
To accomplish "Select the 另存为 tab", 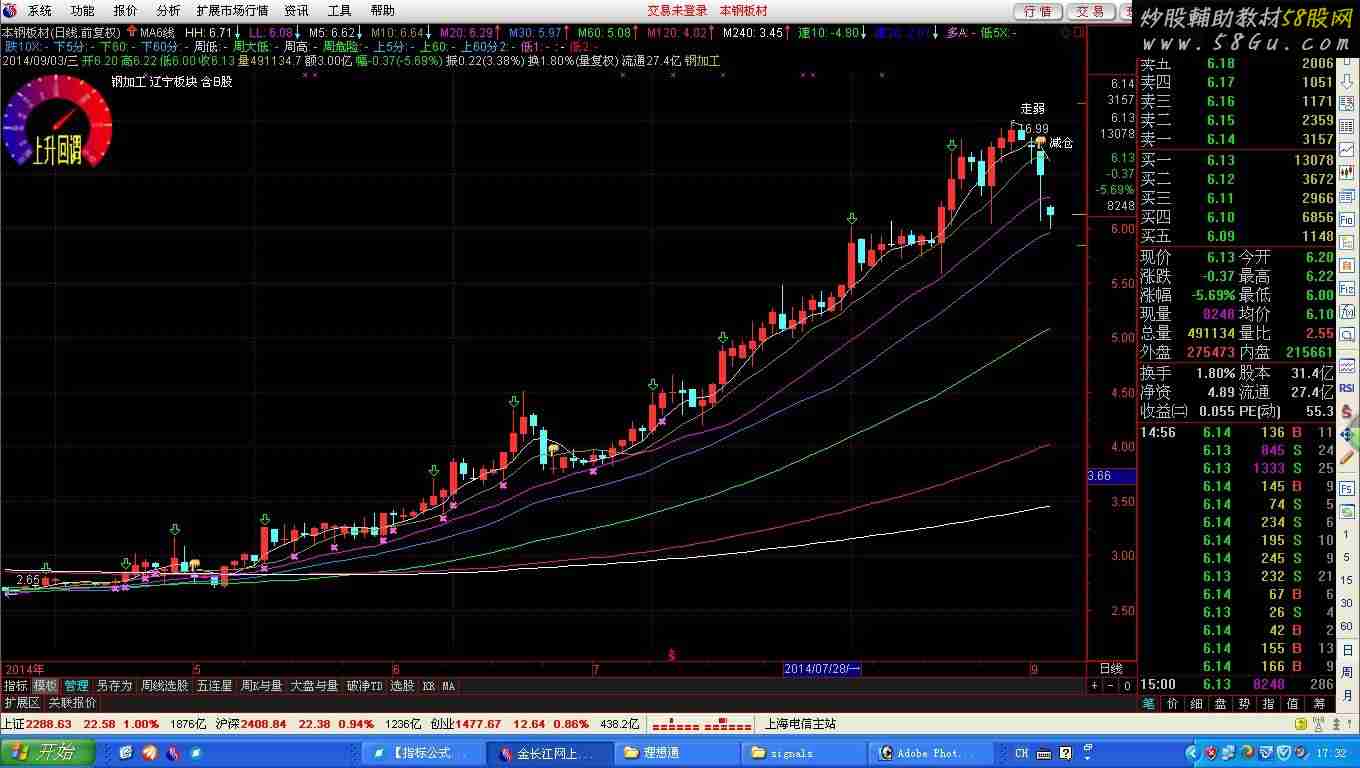I will tap(114, 686).
